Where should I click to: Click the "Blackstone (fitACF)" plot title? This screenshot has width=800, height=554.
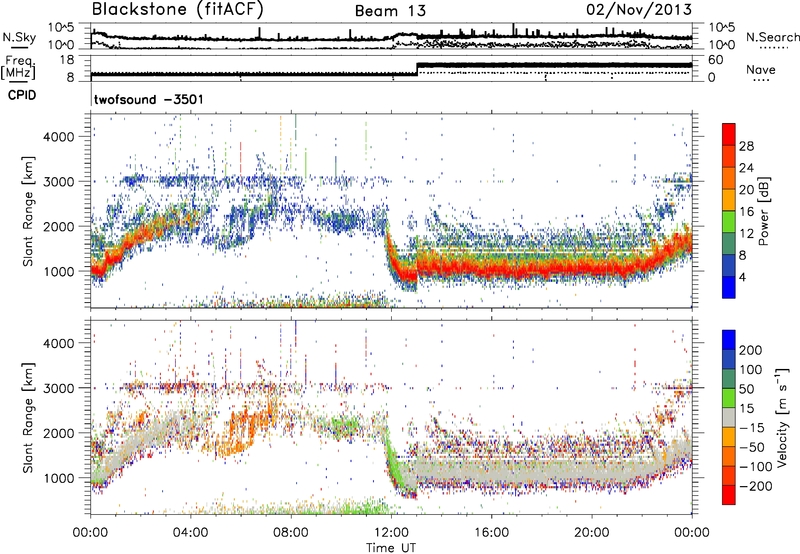coord(178,9)
